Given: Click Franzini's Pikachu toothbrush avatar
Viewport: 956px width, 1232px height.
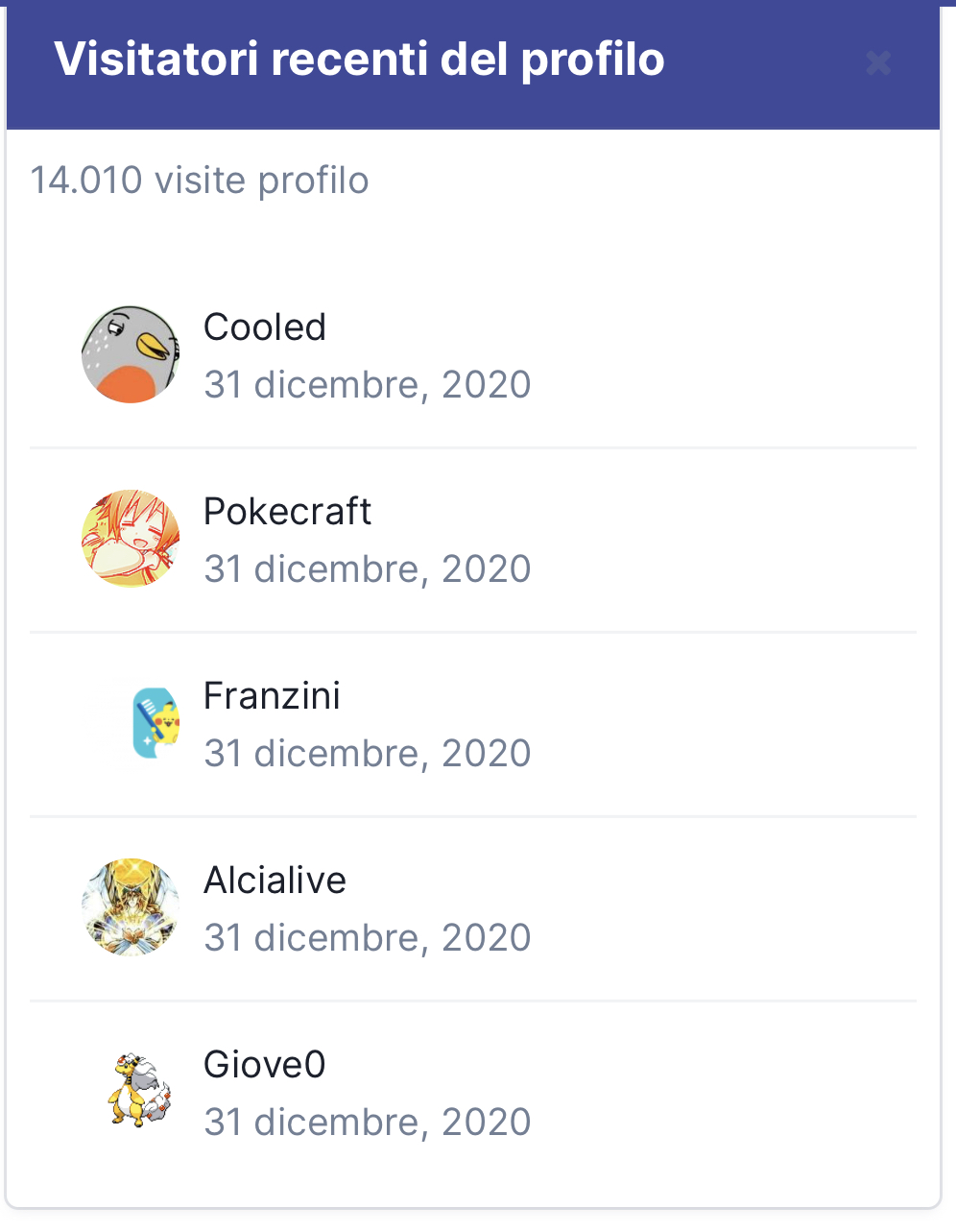Looking at the screenshot, I should point(154,723).
